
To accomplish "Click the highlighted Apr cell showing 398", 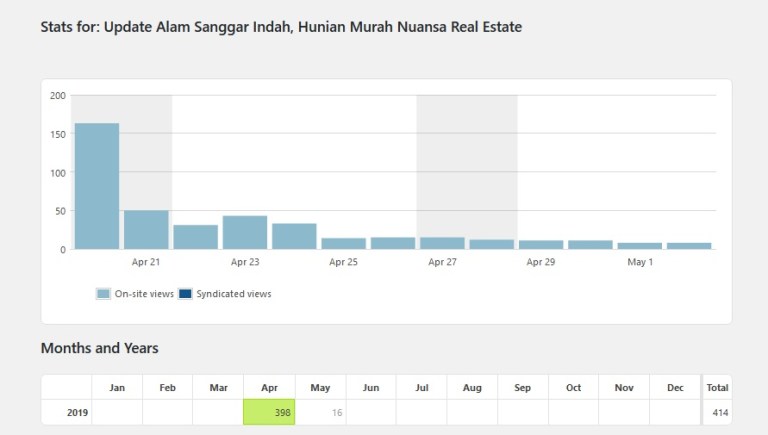I will click(x=269, y=412).
